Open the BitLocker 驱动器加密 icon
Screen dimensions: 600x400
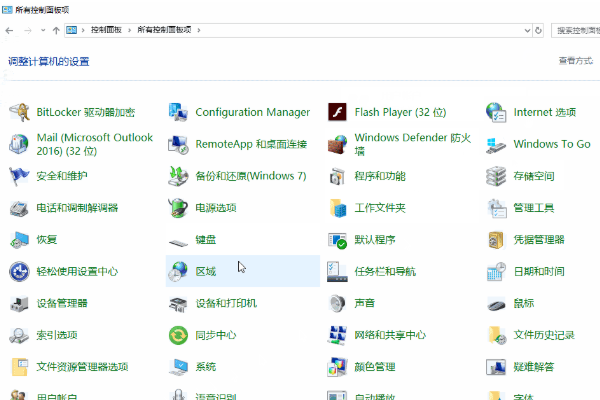[19, 112]
